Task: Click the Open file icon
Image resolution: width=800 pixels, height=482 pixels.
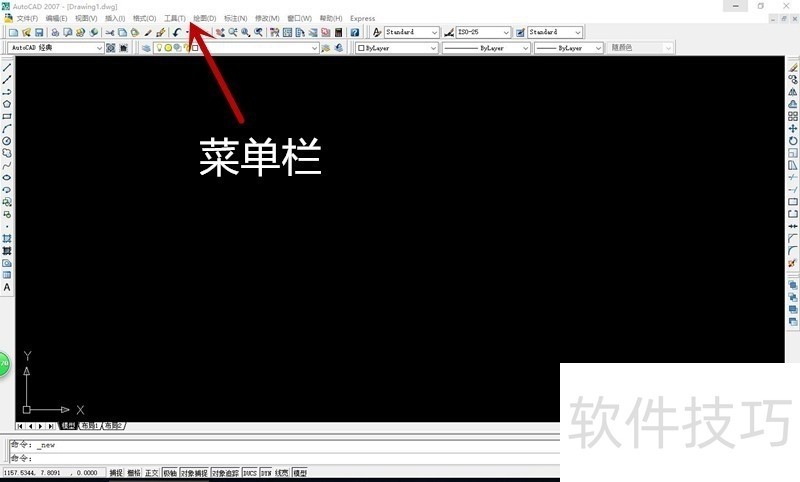Action: pyautogui.click(x=26, y=32)
